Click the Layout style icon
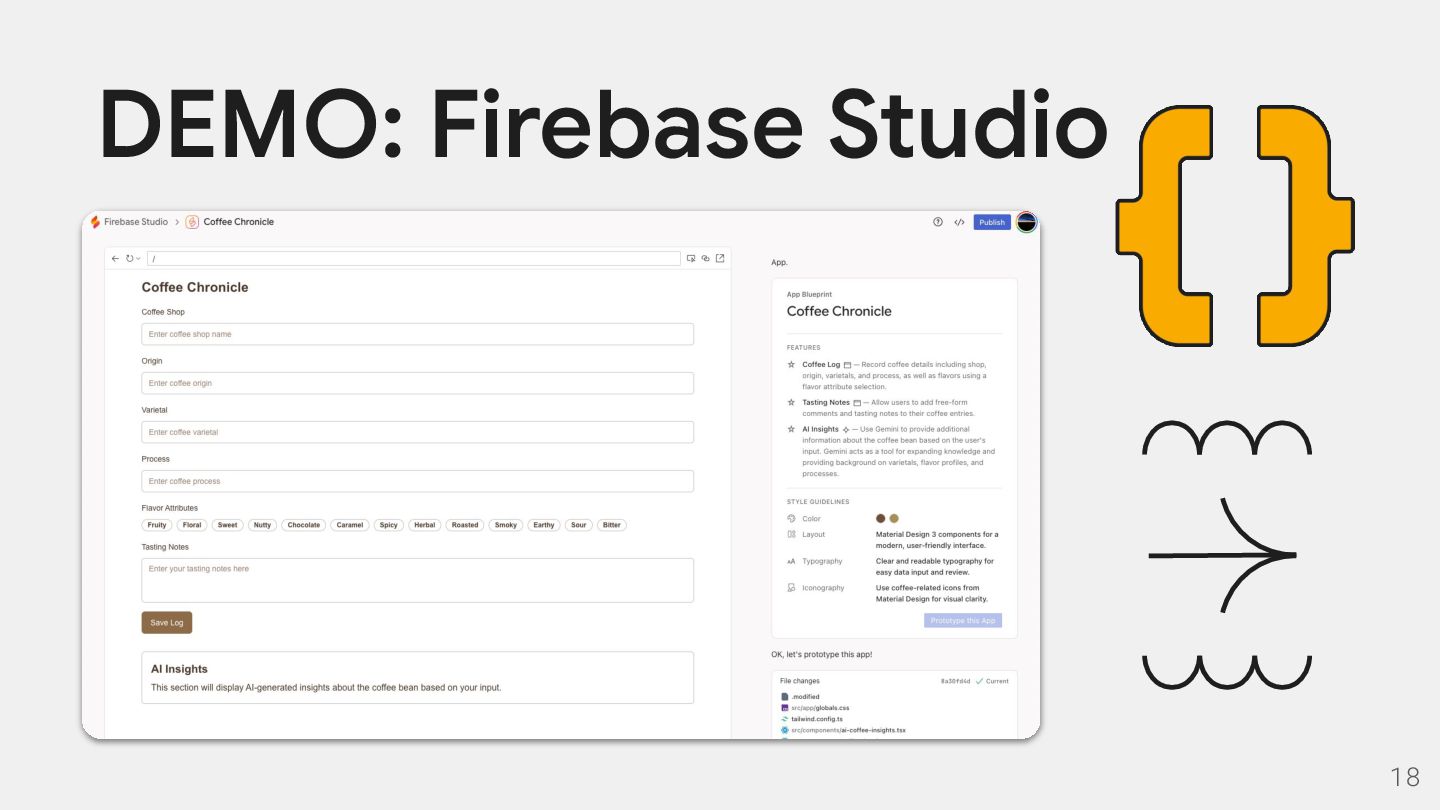Screen dimensions: 1440x810 [791, 534]
